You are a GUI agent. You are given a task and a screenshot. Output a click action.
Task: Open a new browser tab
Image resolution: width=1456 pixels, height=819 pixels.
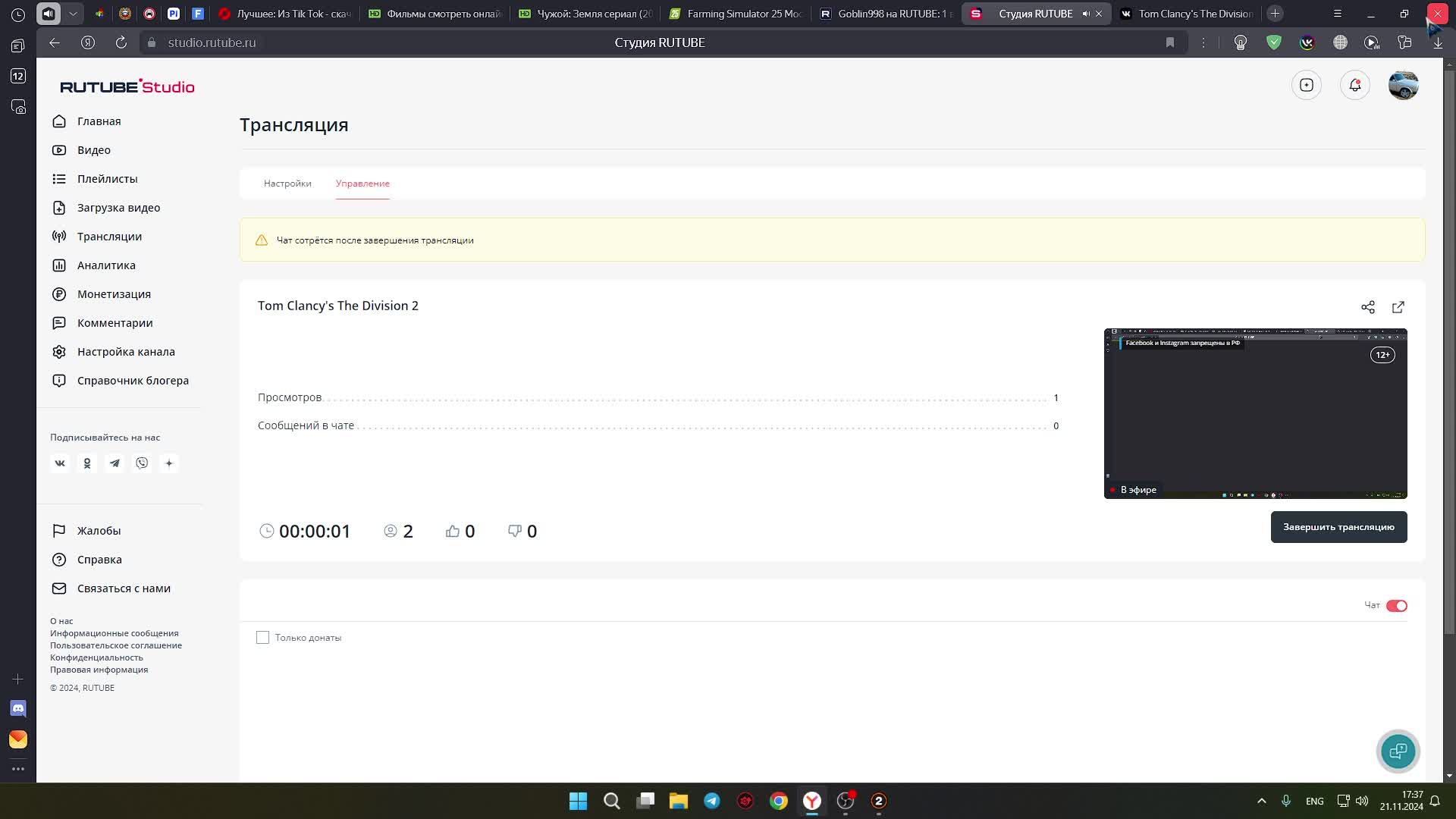tap(1276, 14)
